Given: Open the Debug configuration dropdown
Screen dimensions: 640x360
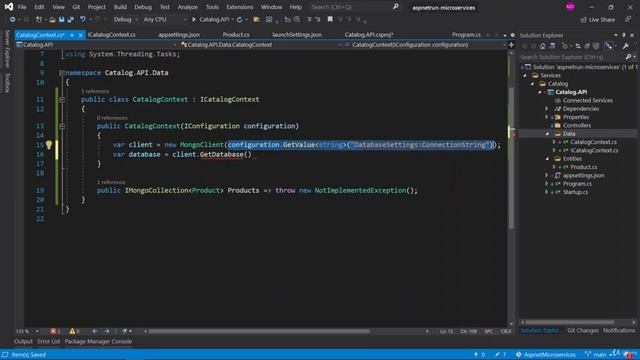Looking at the screenshot, I should pyautogui.click(x=125, y=20).
